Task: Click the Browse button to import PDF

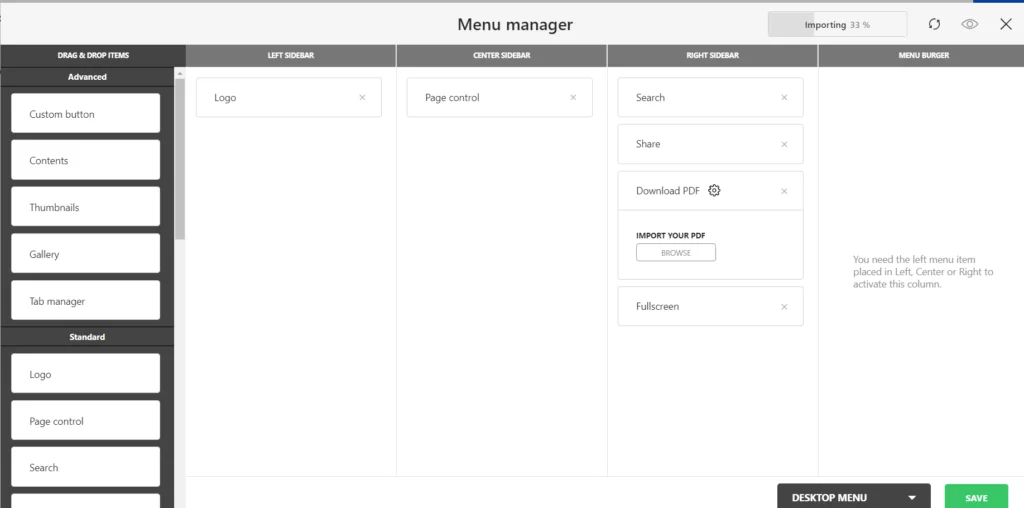Action: click(676, 253)
